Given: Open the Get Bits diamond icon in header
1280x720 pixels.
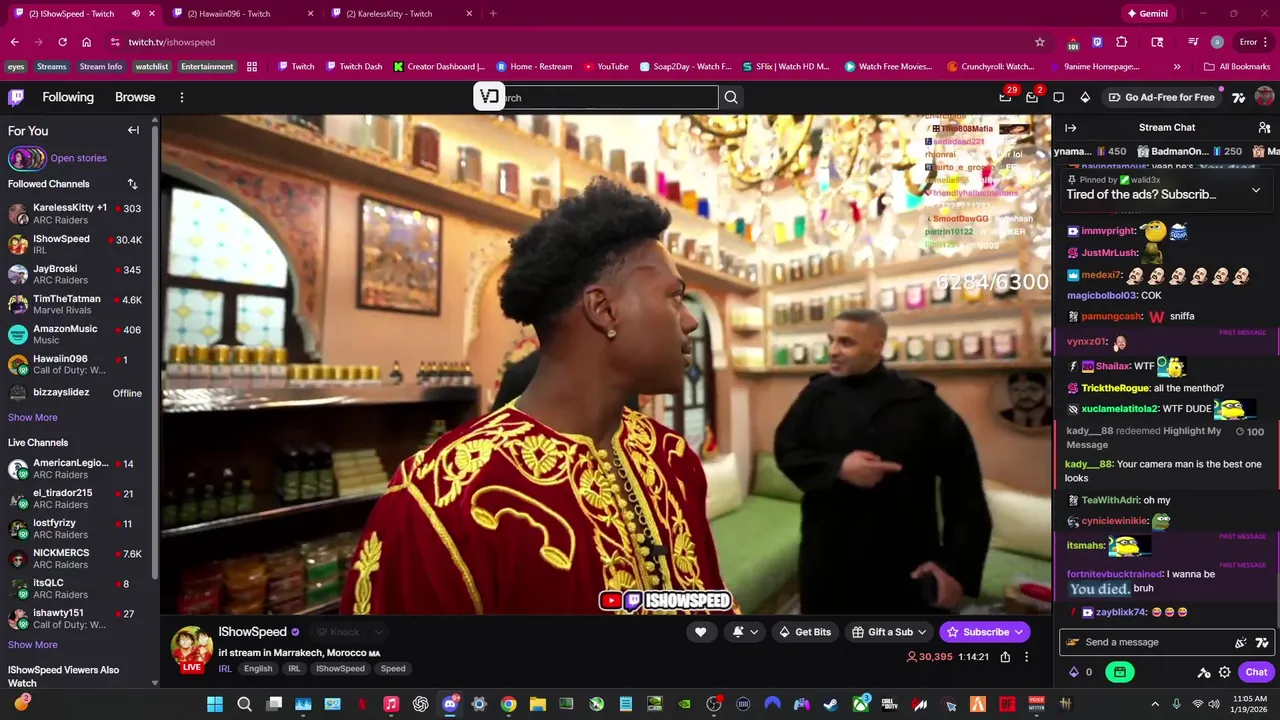Looking at the screenshot, I should [x=1085, y=97].
